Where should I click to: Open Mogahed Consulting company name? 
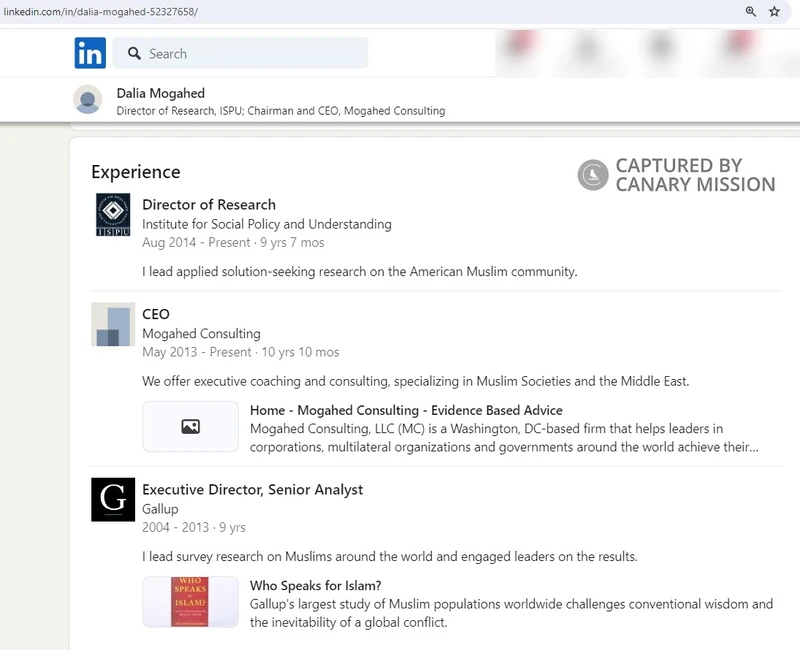pos(201,334)
